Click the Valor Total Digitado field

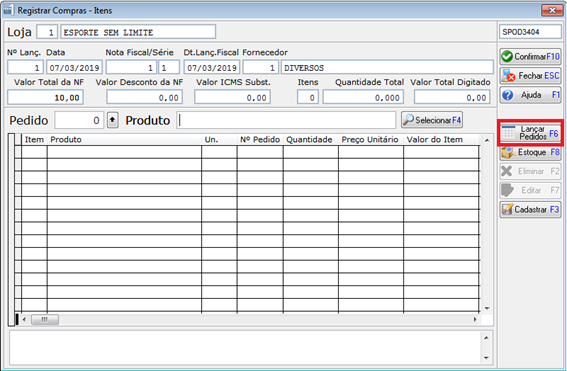click(452, 97)
